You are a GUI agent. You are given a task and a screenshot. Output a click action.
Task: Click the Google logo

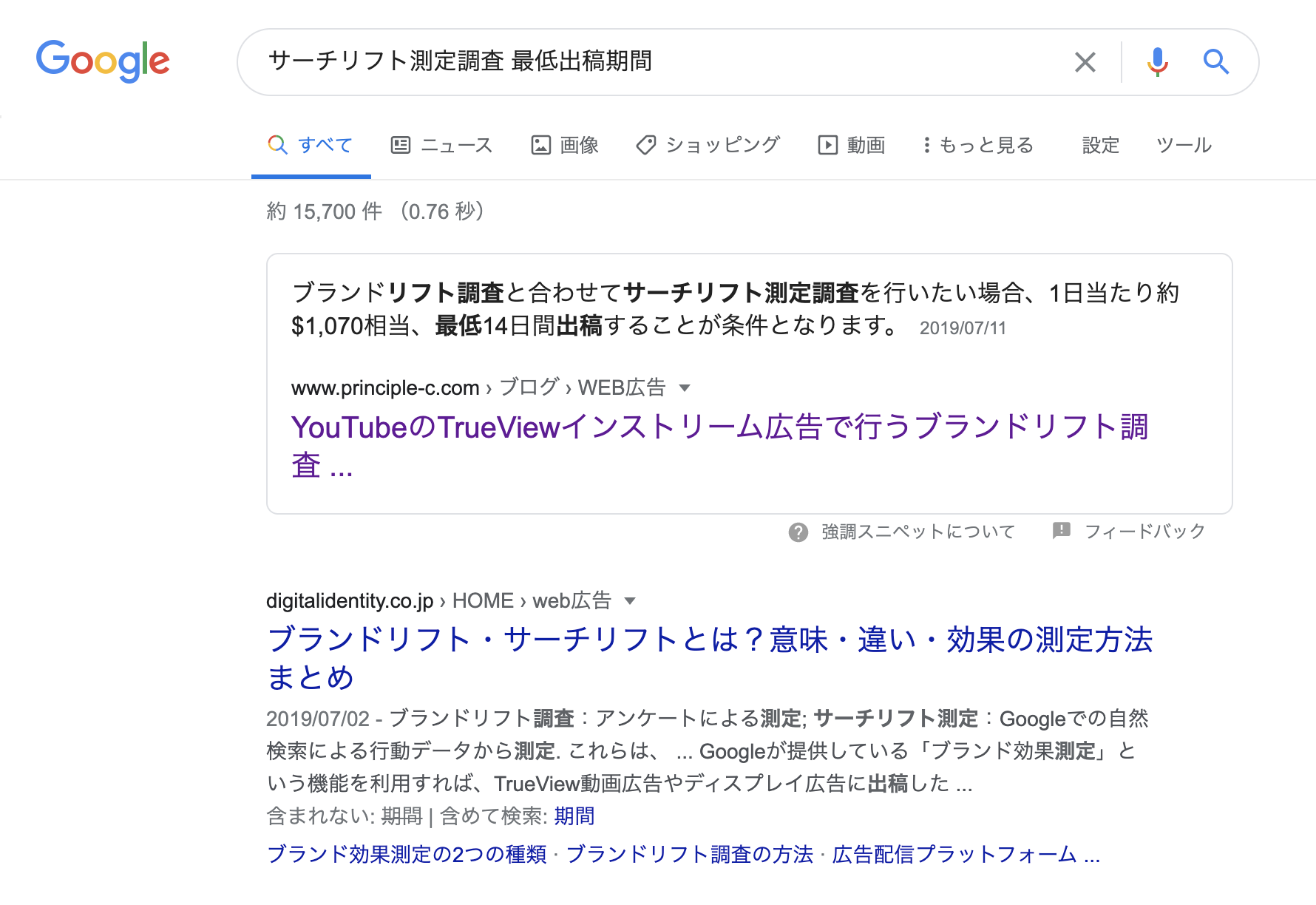point(103,61)
